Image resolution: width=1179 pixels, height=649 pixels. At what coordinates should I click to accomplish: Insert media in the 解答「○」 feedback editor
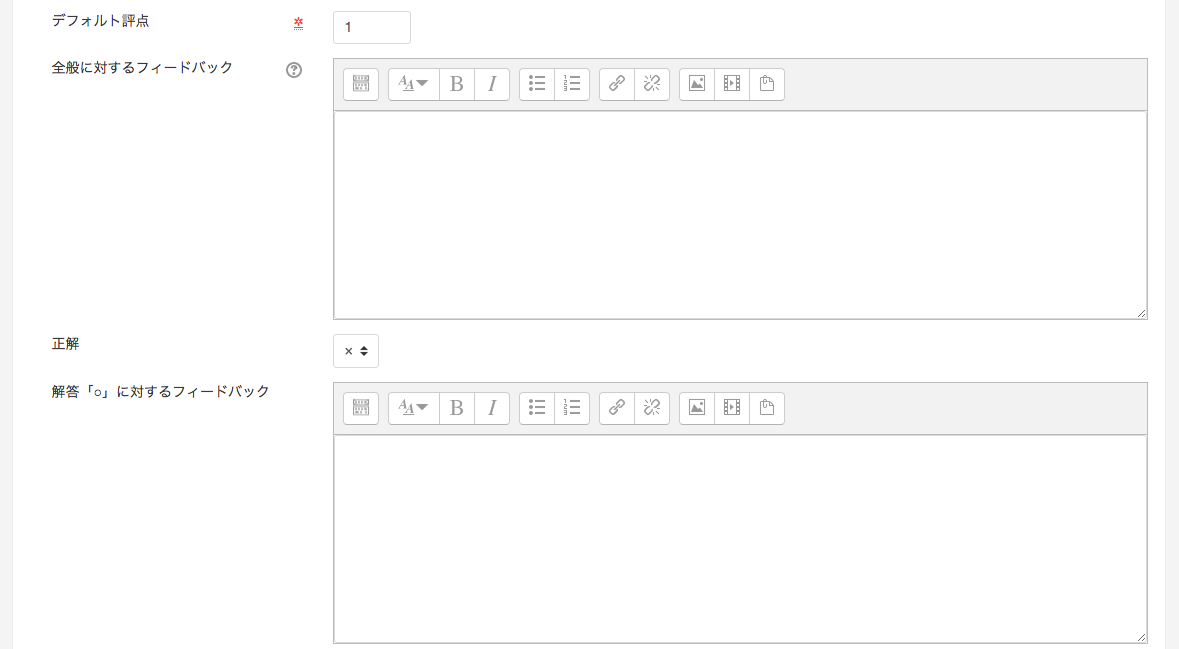732,408
